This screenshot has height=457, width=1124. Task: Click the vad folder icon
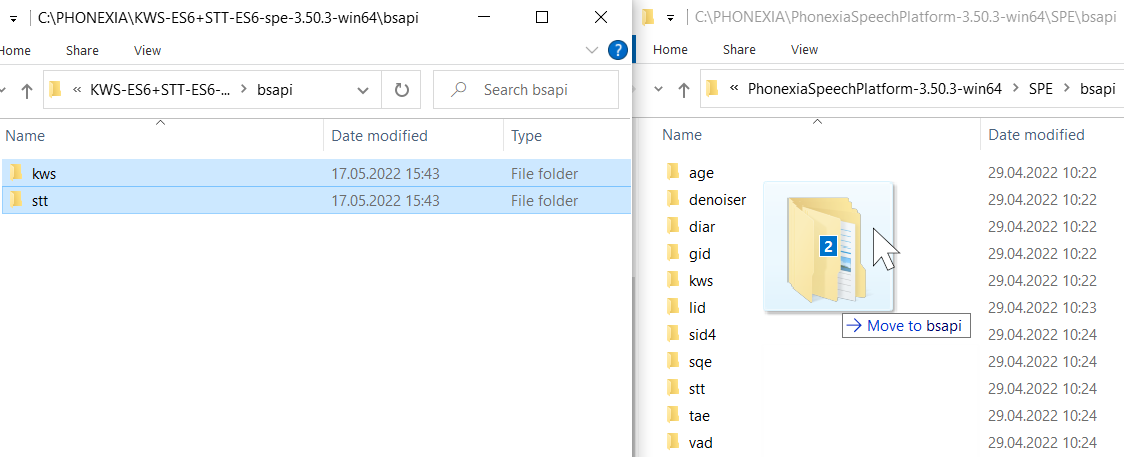click(672, 443)
